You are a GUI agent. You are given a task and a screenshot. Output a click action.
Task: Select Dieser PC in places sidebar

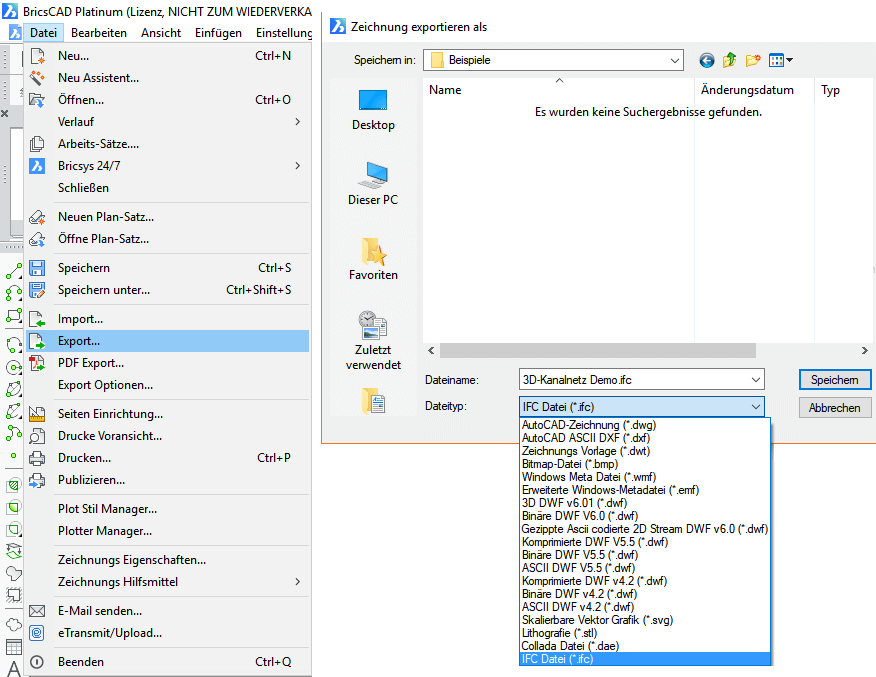point(373,183)
